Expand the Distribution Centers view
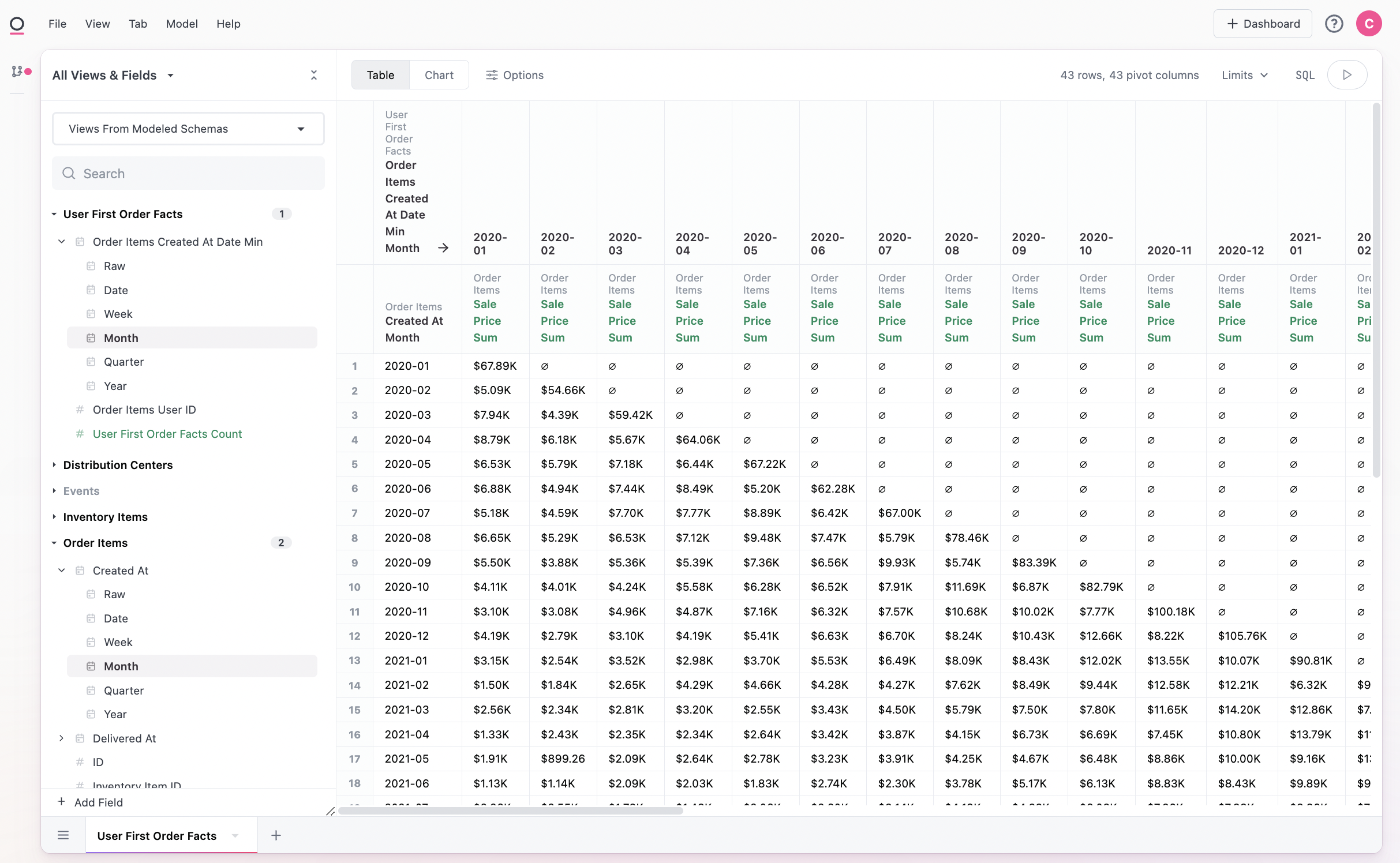This screenshot has width=1400, height=863. tap(118, 465)
